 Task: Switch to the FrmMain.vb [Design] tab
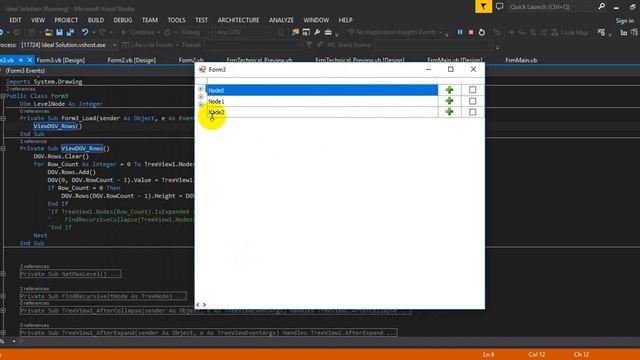tap(455, 60)
